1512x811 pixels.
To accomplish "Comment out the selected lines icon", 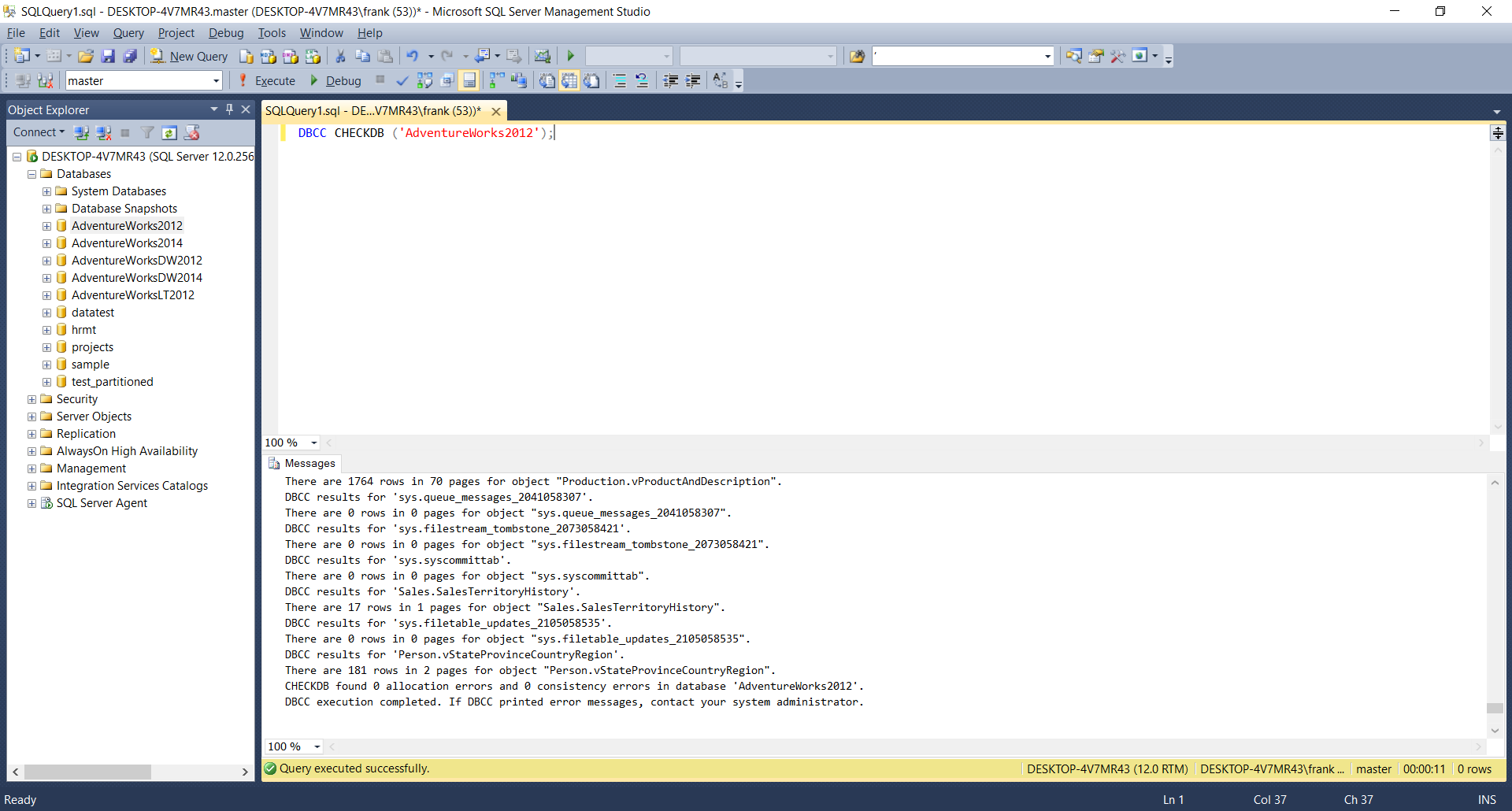I will tap(620, 80).
